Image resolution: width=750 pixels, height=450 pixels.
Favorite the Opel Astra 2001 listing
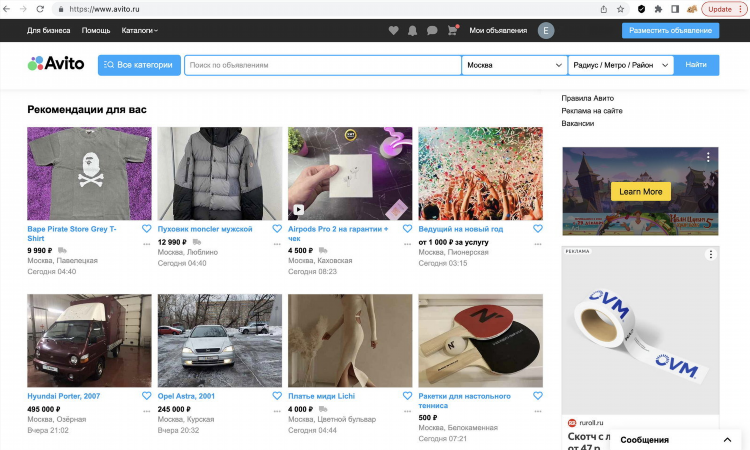tap(277, 395)
